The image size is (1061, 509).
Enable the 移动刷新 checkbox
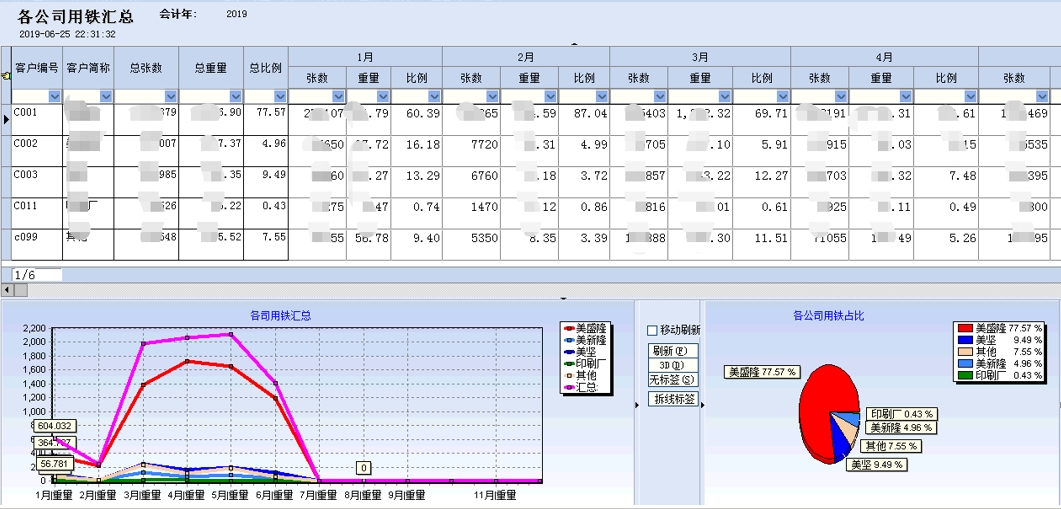pos(652,331)
